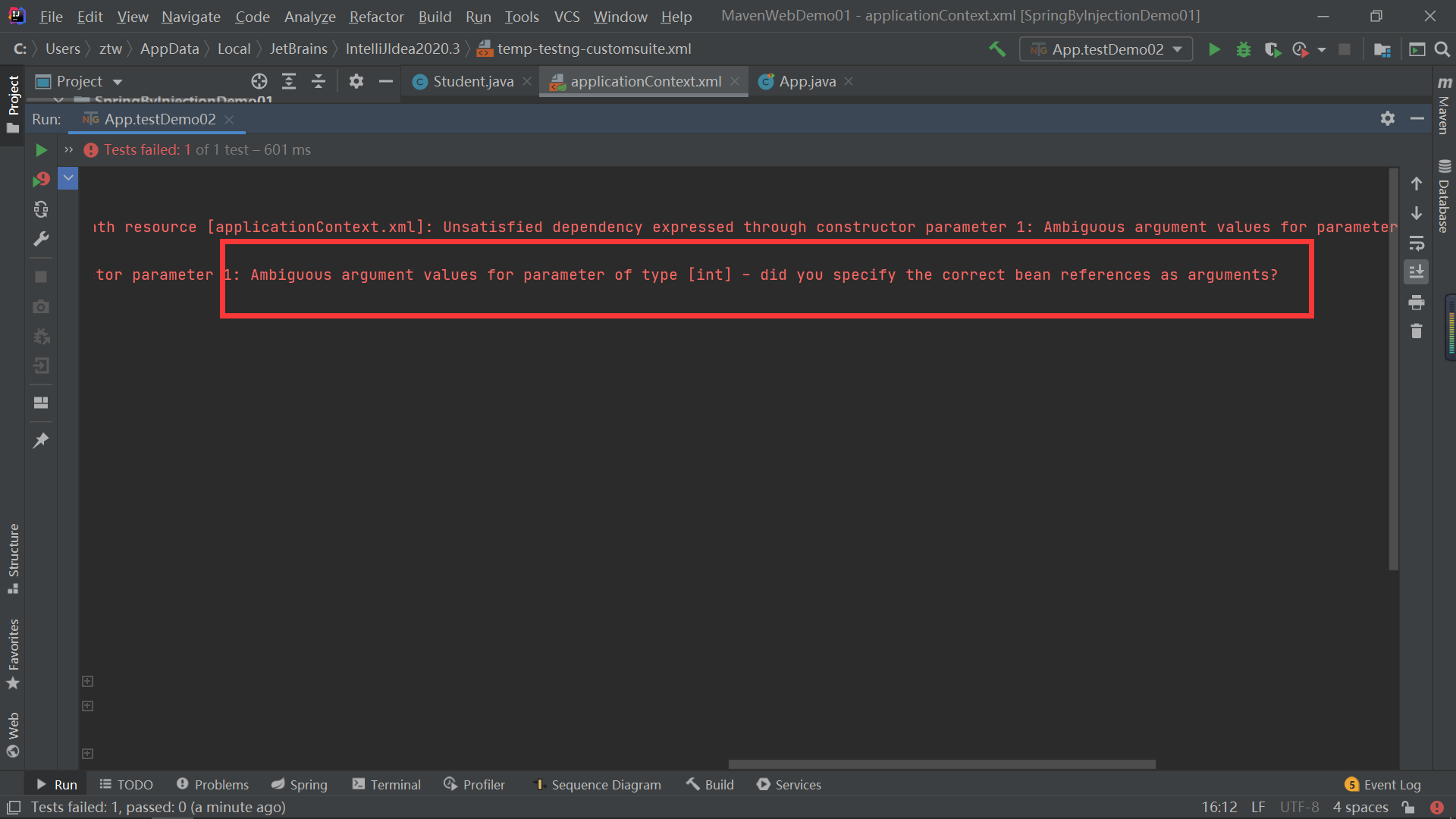The height and width of the screenshot is (819, 1456).
Task: Open the Navigate menu
Action: click(190, 16)
